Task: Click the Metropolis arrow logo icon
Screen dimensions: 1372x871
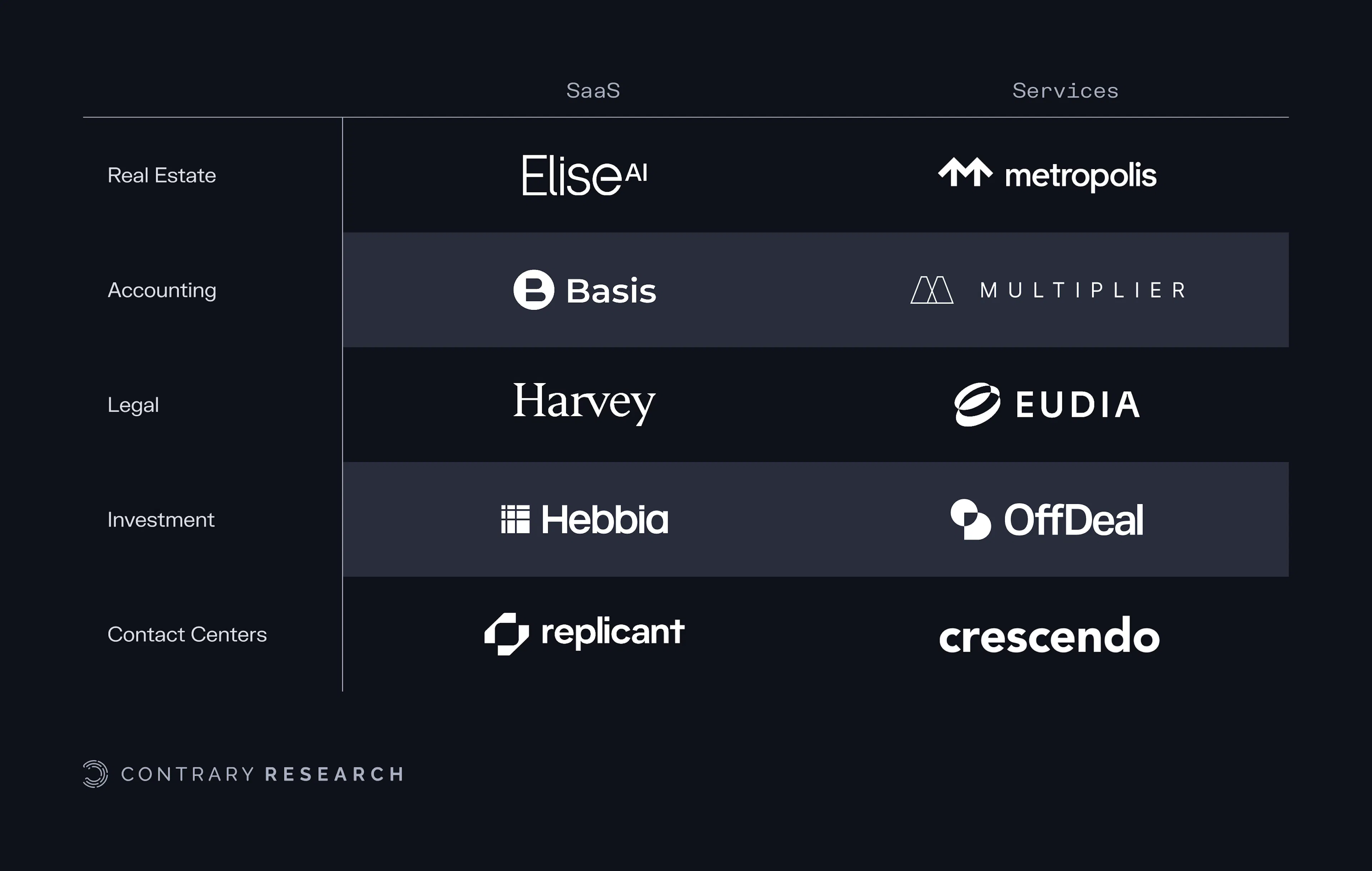Action: point(965,172)
